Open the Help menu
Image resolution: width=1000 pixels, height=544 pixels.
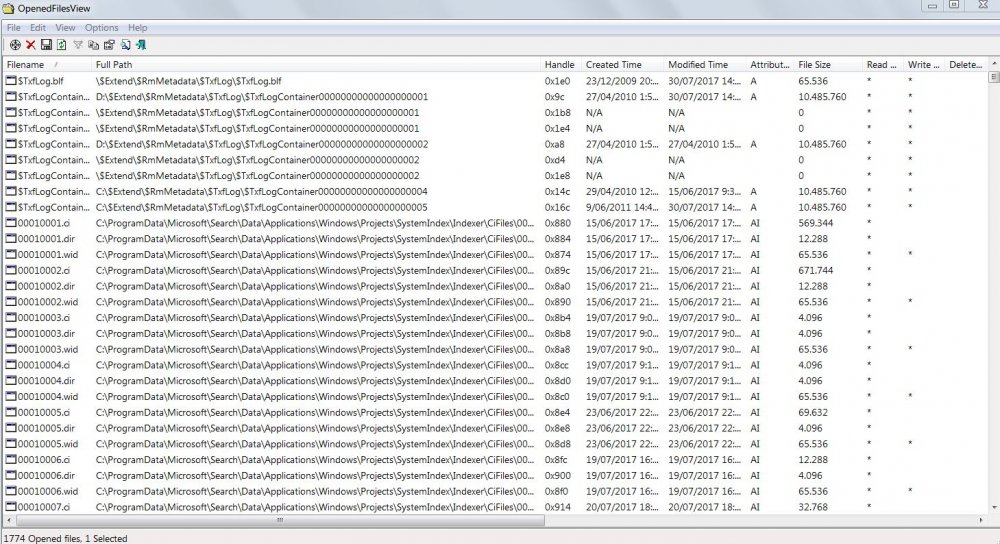click(137, 27)
